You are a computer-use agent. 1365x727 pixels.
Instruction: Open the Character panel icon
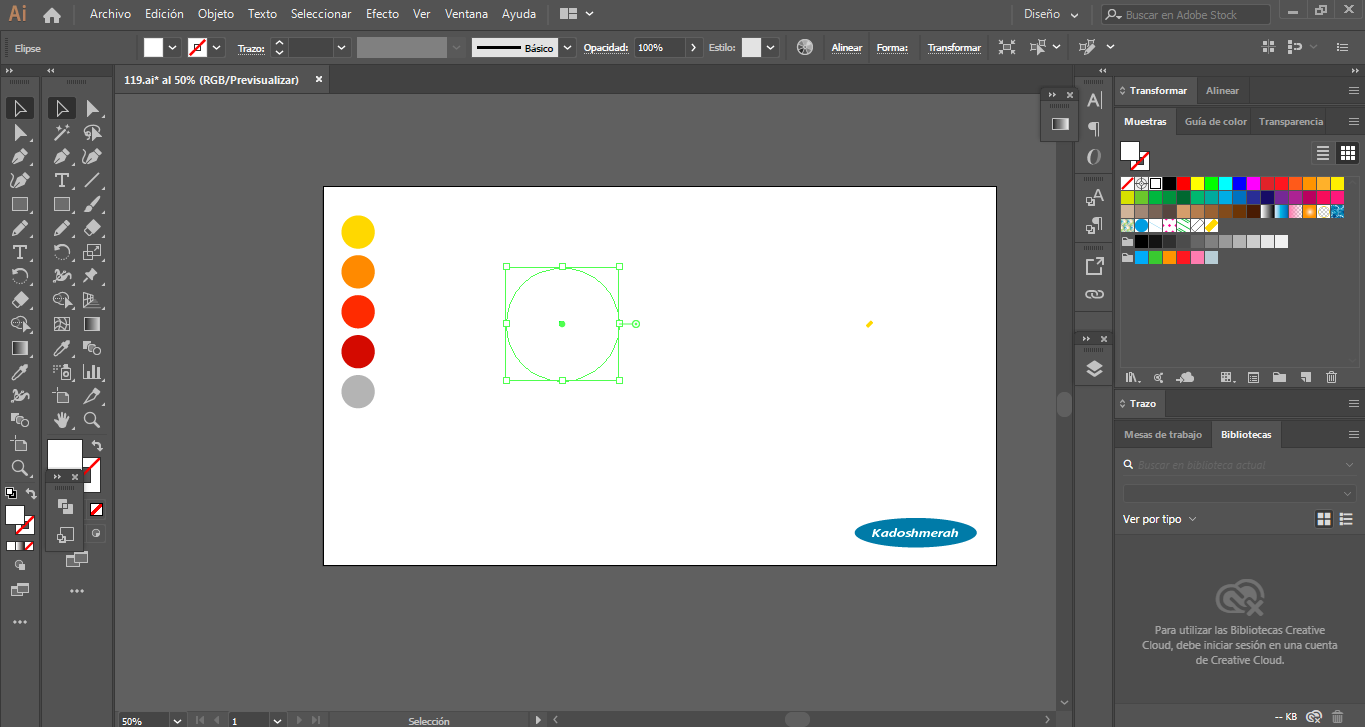(x=1094, y=100)
